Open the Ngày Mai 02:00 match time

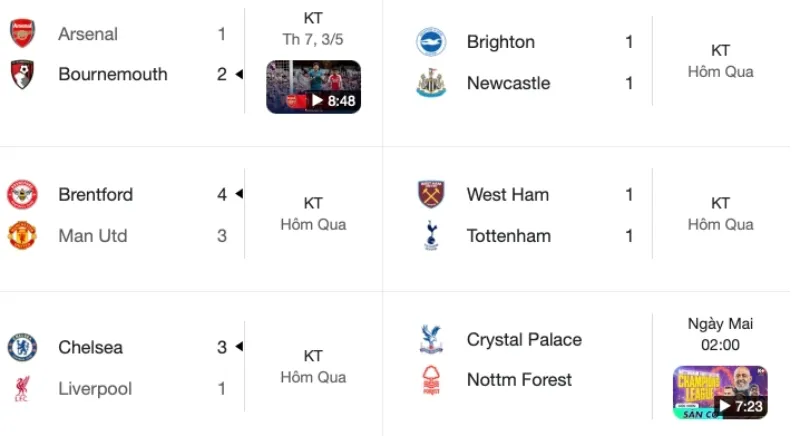pos(720,334)
